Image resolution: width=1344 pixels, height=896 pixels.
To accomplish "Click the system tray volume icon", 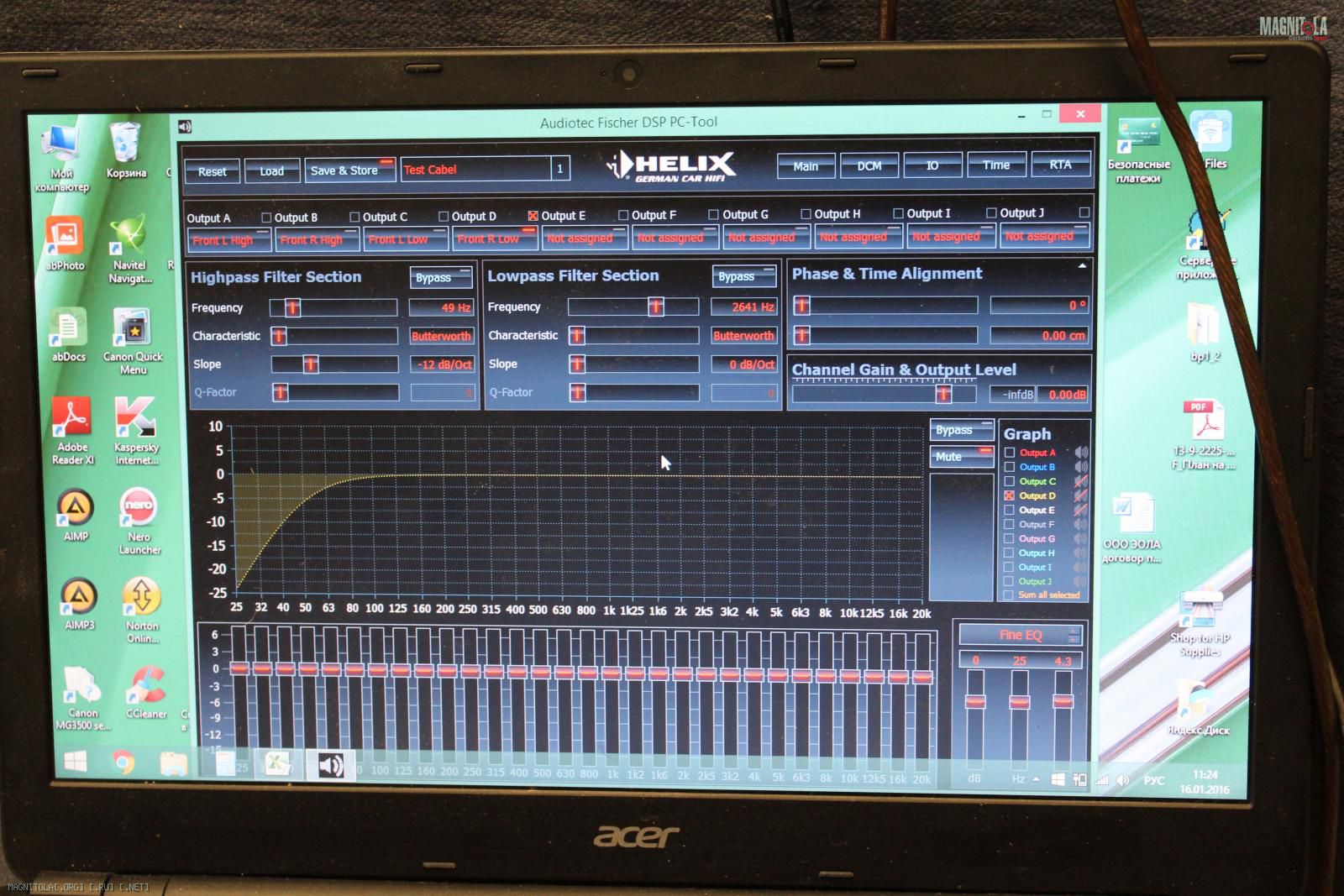I will pos(1122,780).
